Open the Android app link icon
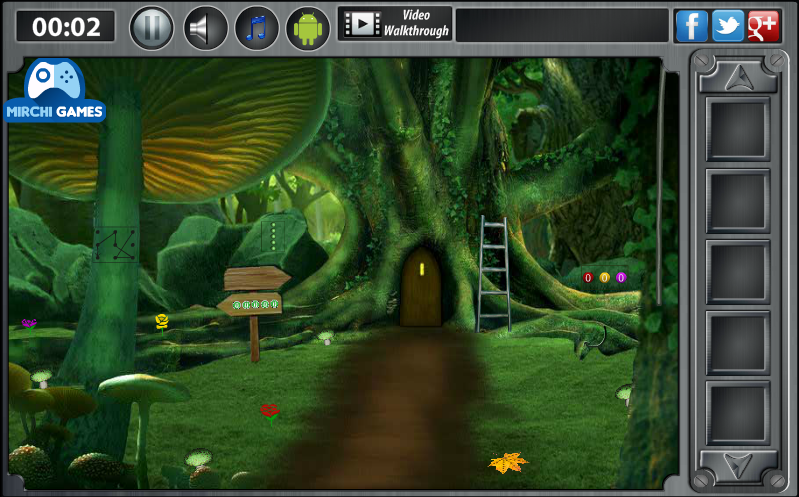Viewport: 799px width, 497px height. pyautogui.click(x=308, y=28)
